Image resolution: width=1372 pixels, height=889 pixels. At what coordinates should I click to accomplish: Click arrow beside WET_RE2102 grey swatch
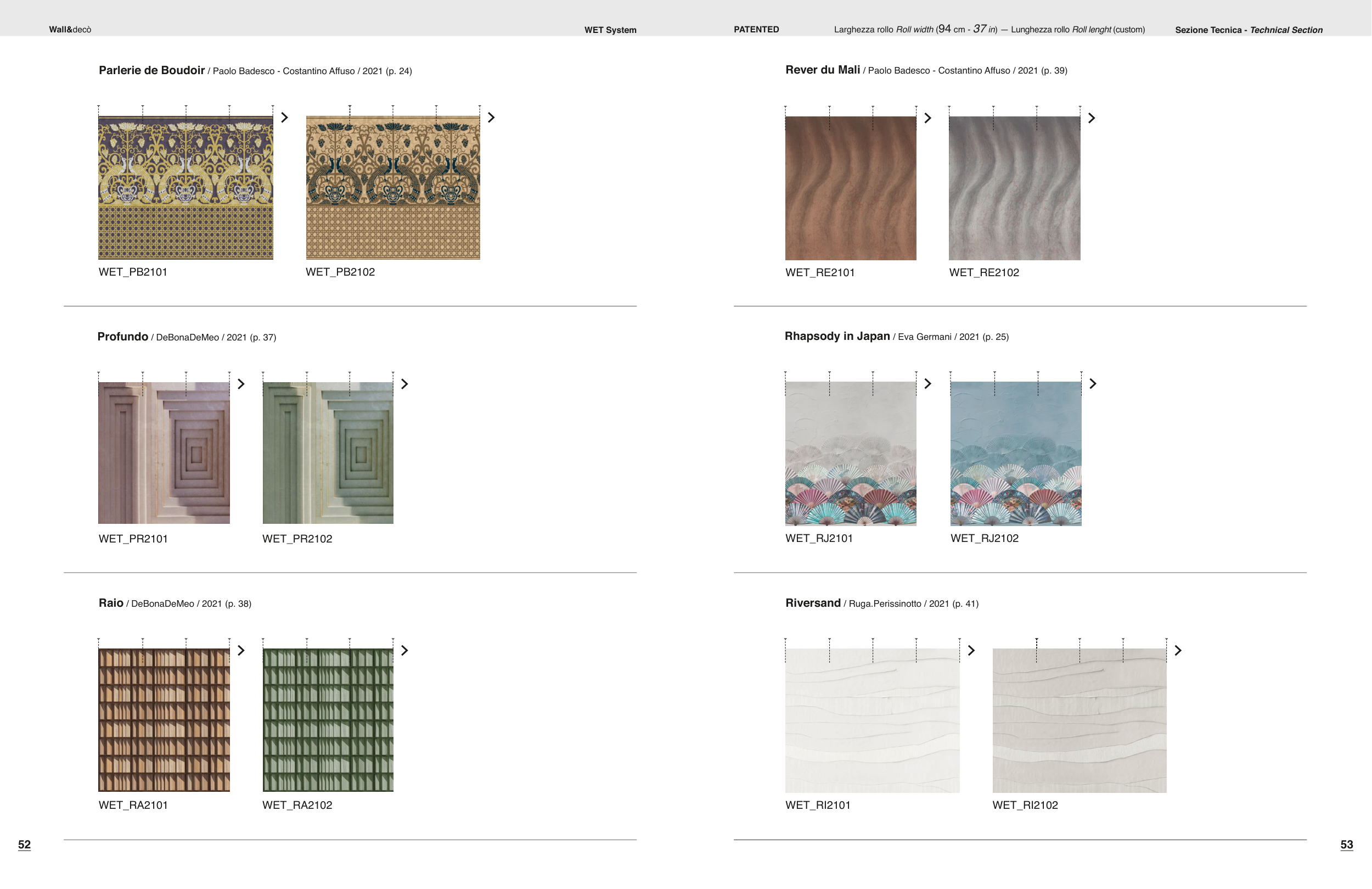(x=1091, y=118)
